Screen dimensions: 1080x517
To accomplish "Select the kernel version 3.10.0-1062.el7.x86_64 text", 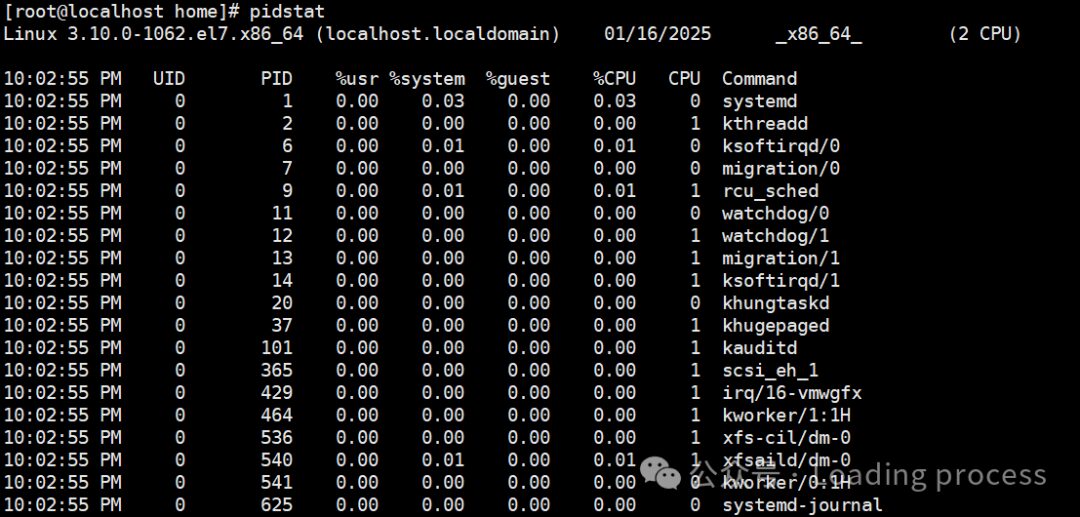I will coord(185,34).
